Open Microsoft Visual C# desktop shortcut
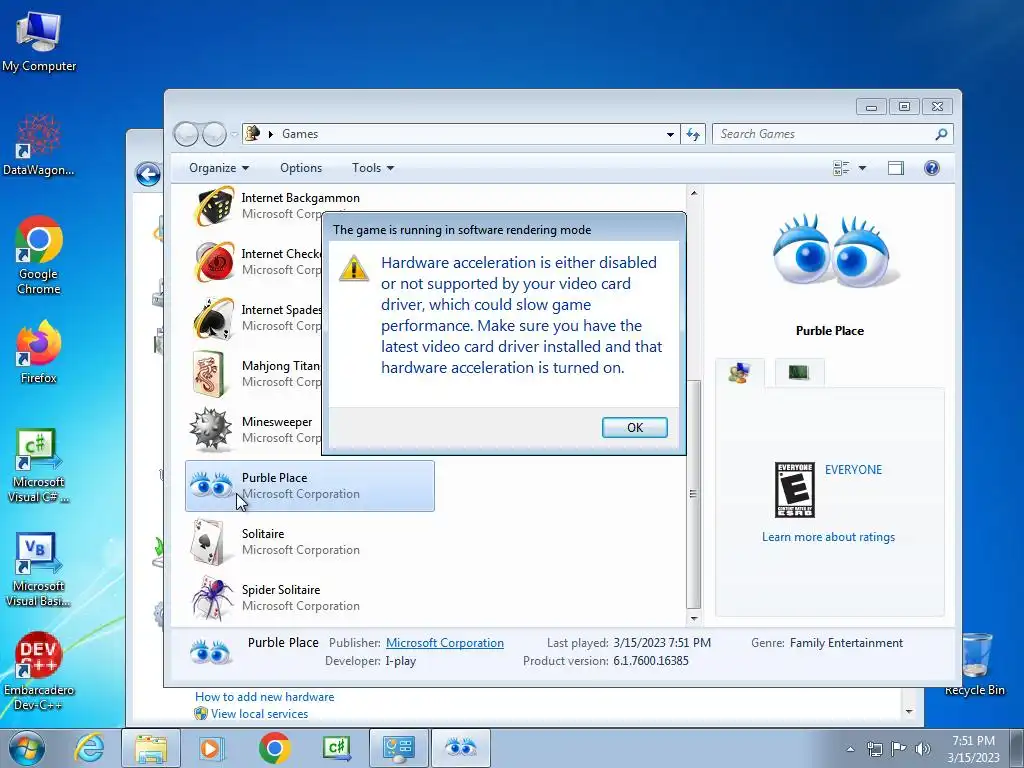 [x=39, y=465]
